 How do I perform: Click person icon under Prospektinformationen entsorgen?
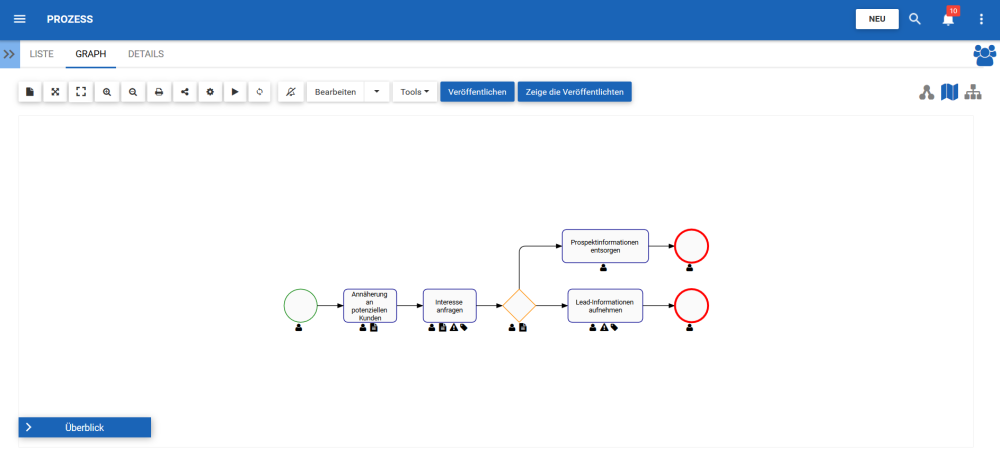603,268
